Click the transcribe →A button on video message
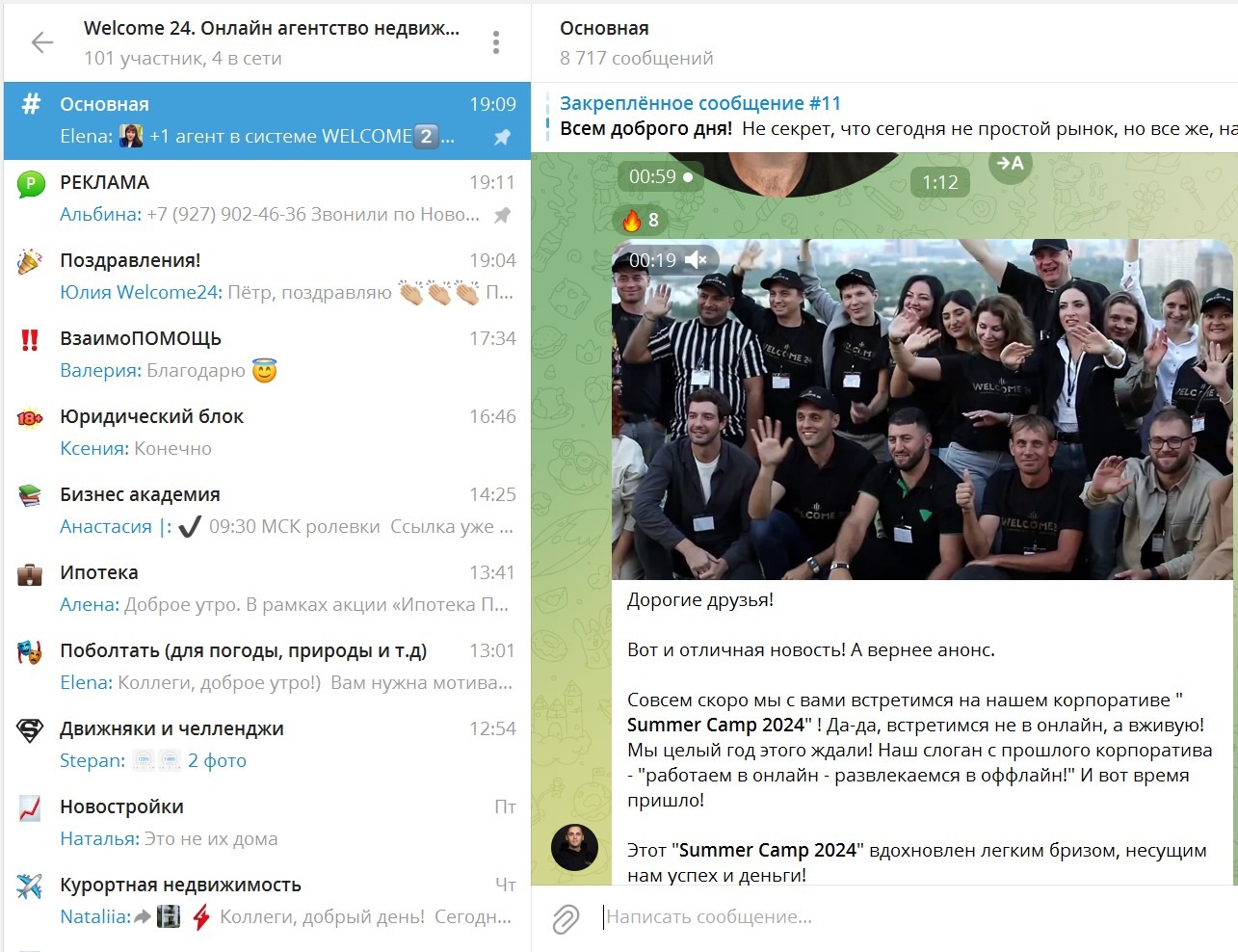1238x952 pixels. [x=1011, y=164]
